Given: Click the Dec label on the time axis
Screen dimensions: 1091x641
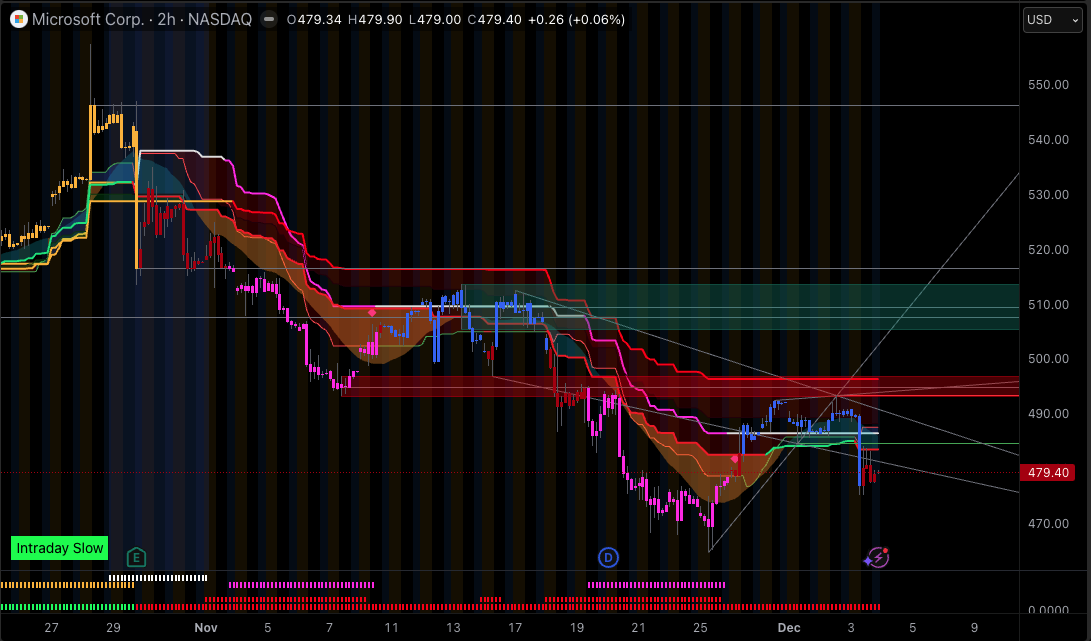Looking at the screenshot, I should click(x=789, y=627).
